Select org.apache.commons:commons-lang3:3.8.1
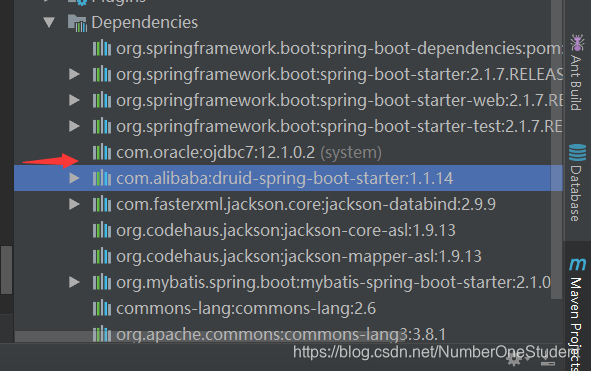591x371 pixels. [x=281, y=335]
